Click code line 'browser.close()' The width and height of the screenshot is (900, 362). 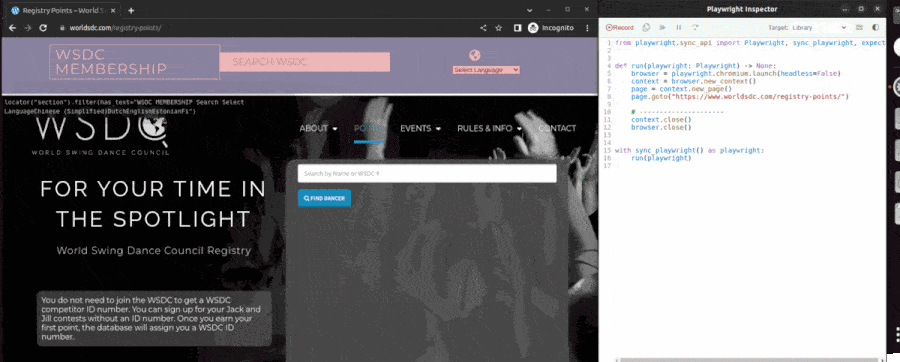[661, 127]
